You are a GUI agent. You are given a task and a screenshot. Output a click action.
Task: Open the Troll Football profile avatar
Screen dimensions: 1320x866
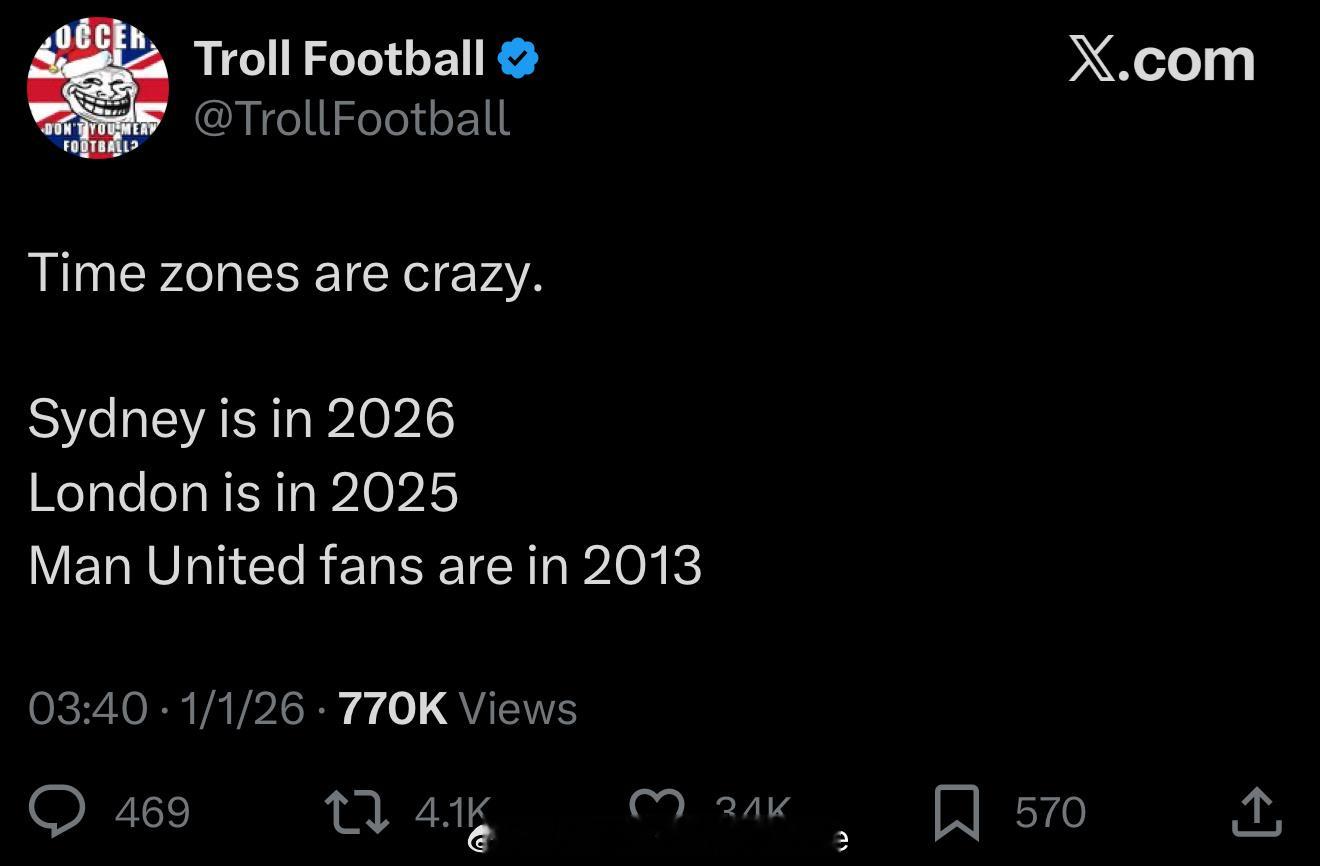pyautogui.click(x=98, y=88)
